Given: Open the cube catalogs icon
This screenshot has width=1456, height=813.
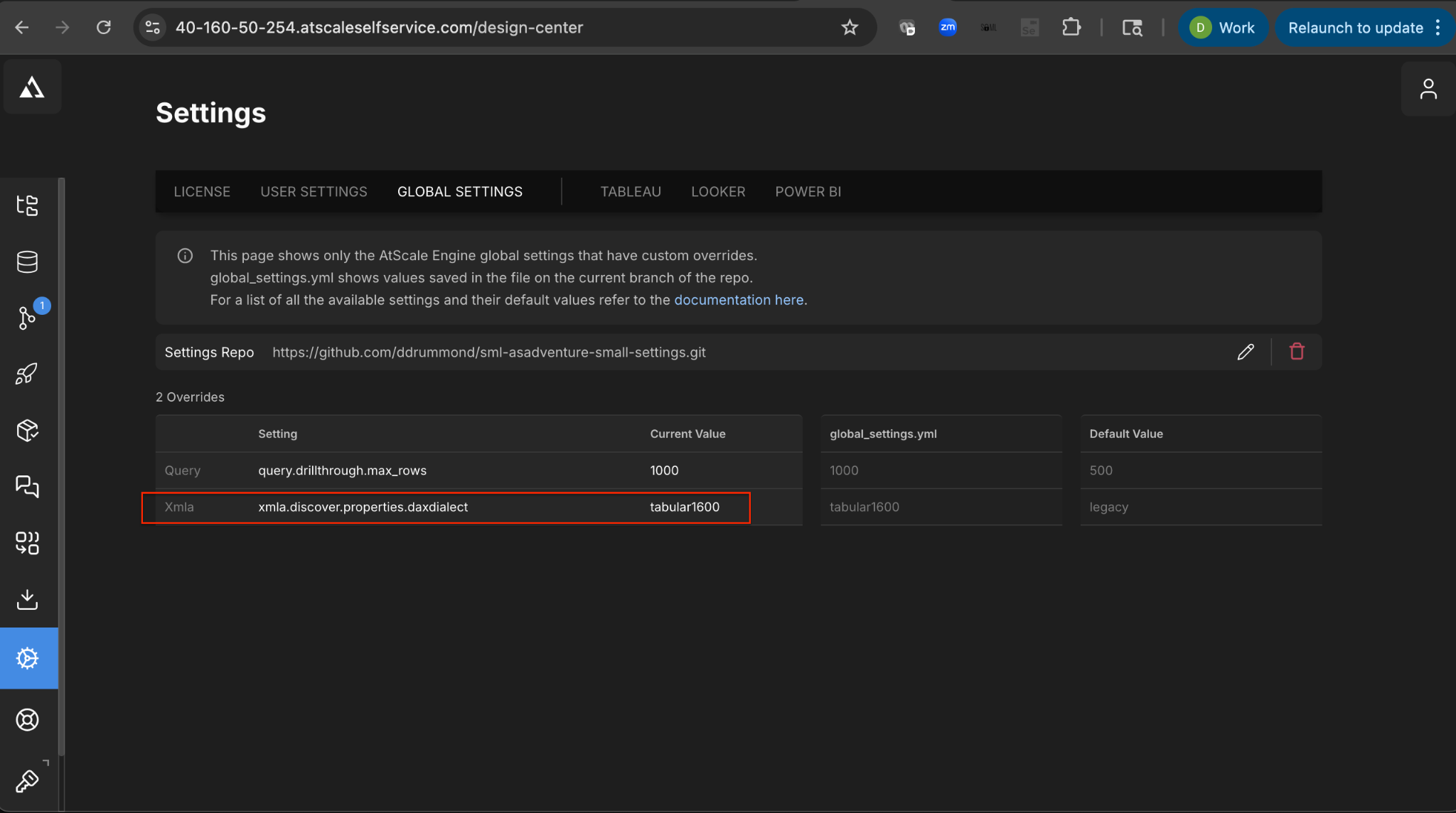Looking at the screenshot, I should point(27,430).
